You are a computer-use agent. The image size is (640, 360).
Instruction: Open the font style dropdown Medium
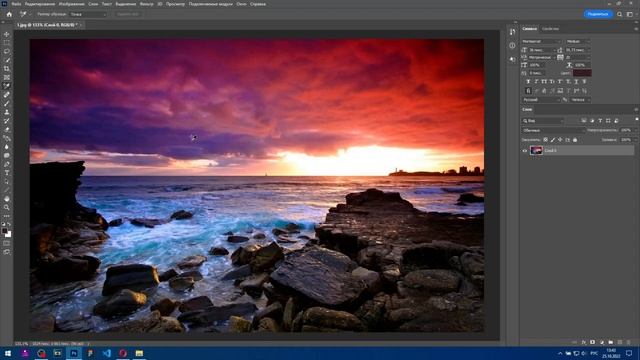pyautogui.click(x=578, y=42)
